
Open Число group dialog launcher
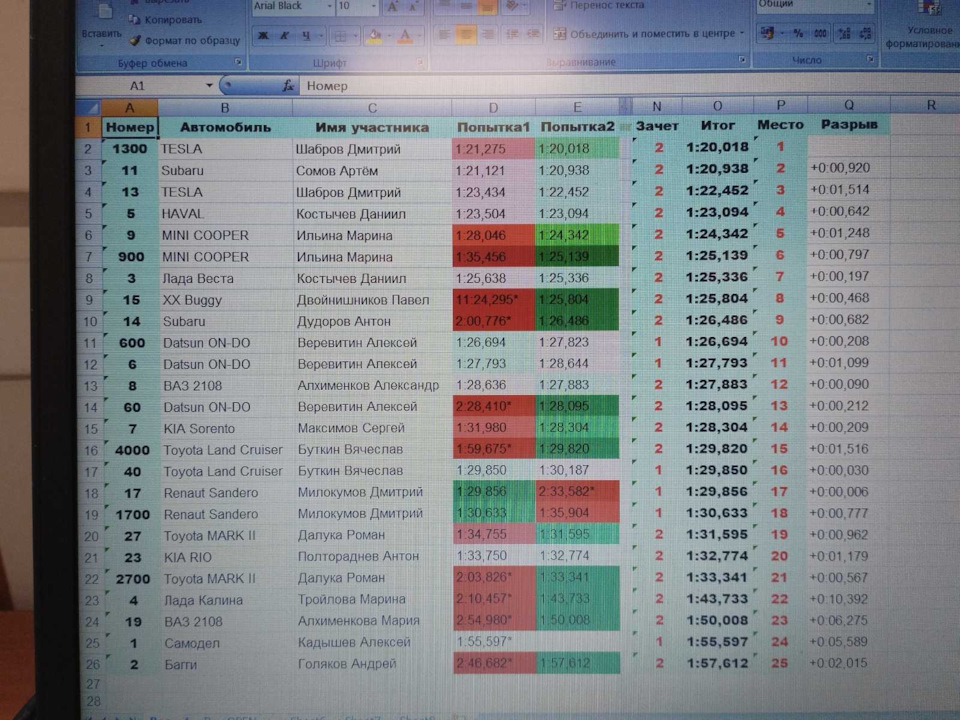click(x=870, y=59)
